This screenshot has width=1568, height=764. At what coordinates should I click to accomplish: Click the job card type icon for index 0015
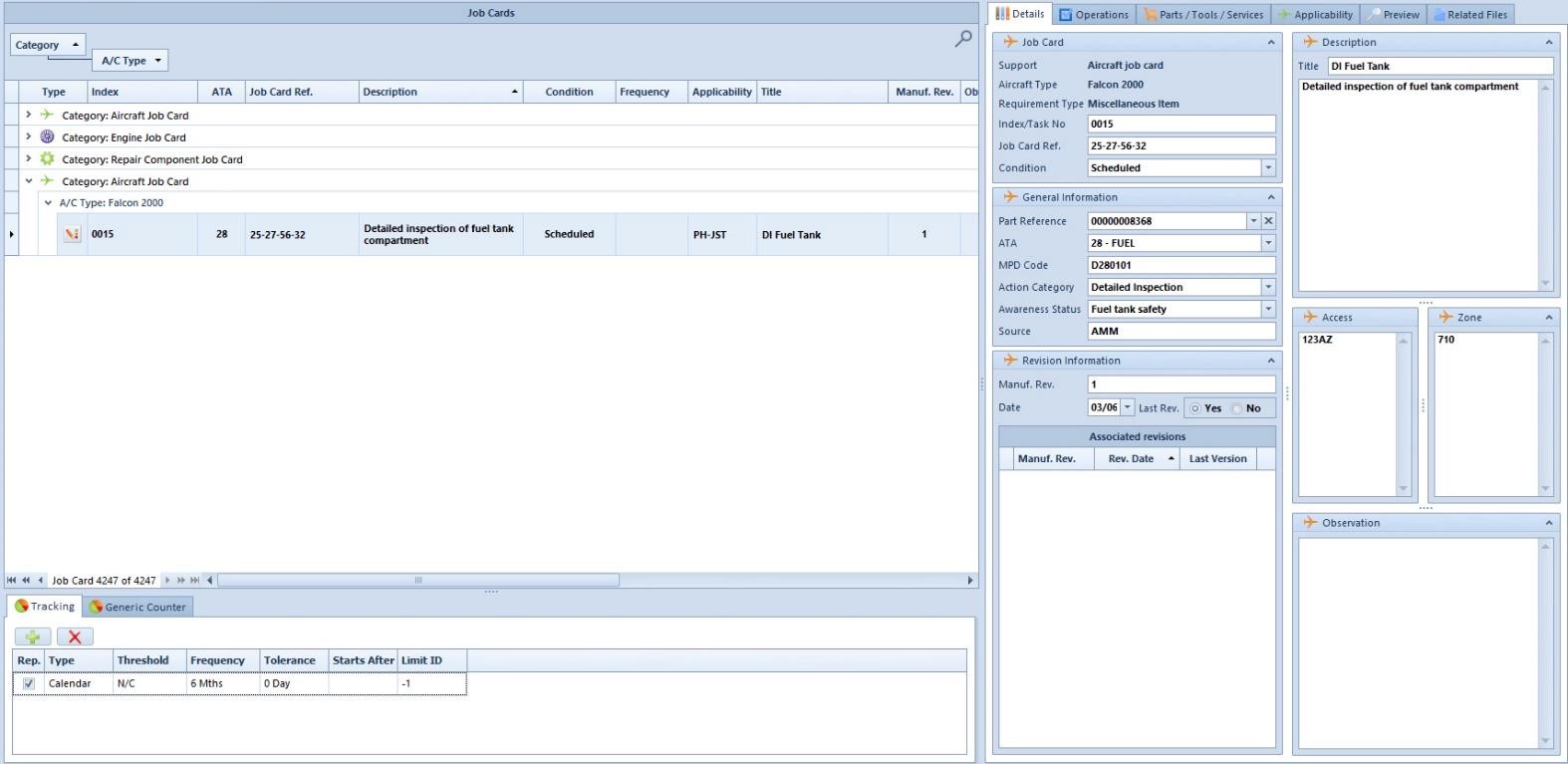point(72,234)
